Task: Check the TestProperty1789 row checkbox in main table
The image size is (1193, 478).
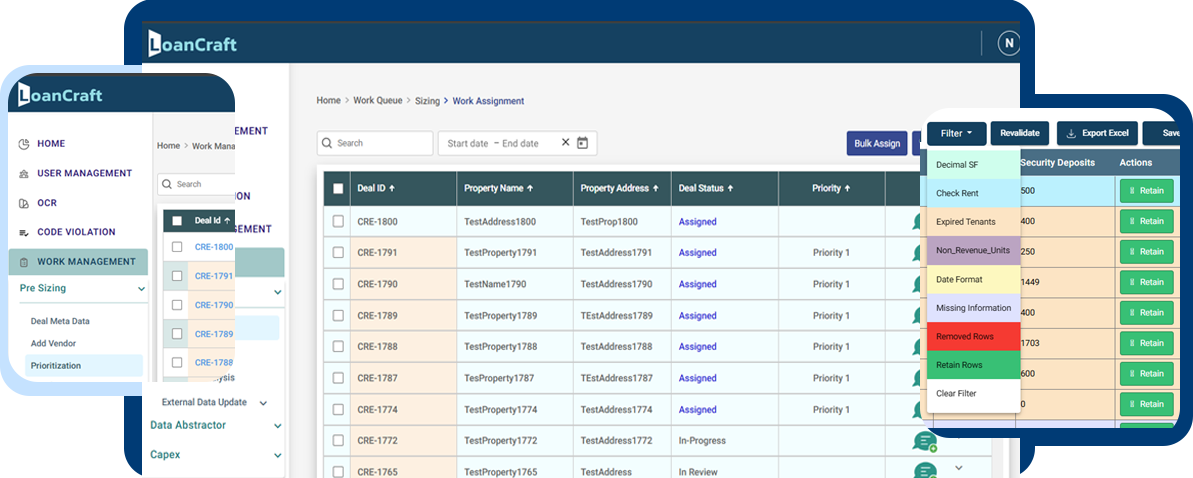Action: [339, 315]
